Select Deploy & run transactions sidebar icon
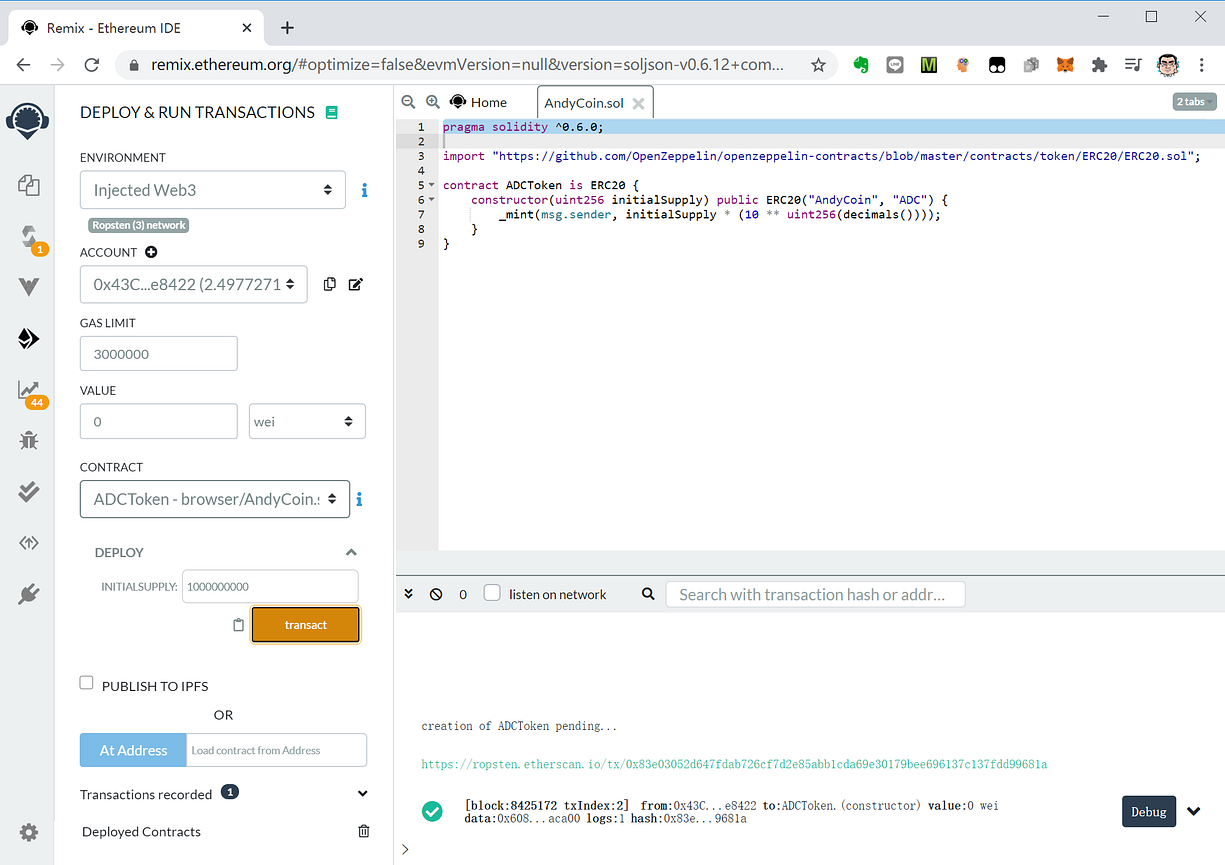Screen dimensions: 1225x865 pyautogui.click(x=28, y=339)
